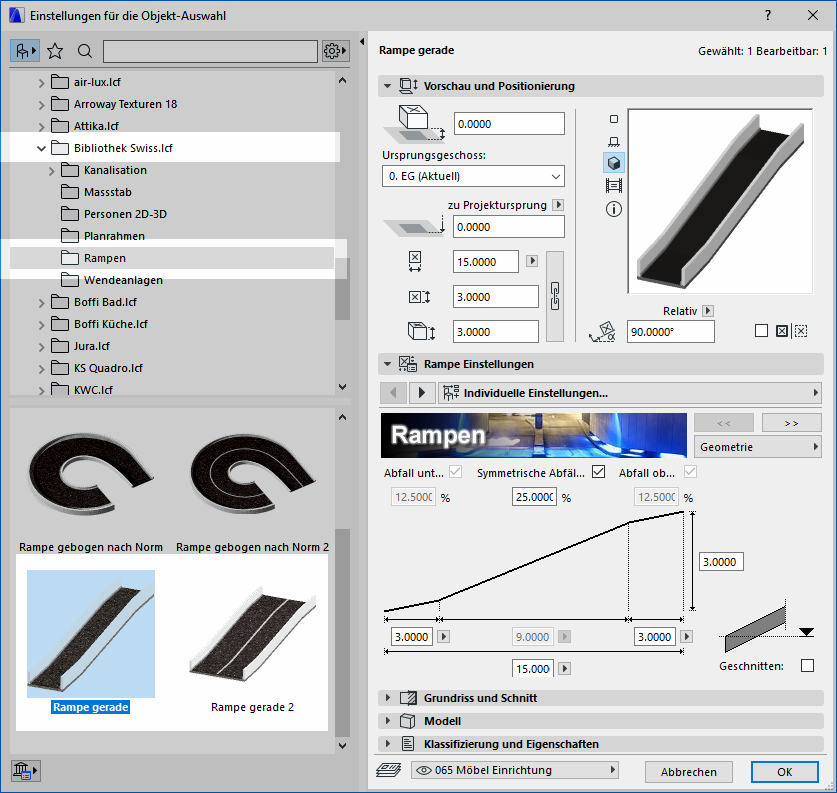This screenshot has height=793, width=837.
Task: Expand the Modell section
Action: 388,721
